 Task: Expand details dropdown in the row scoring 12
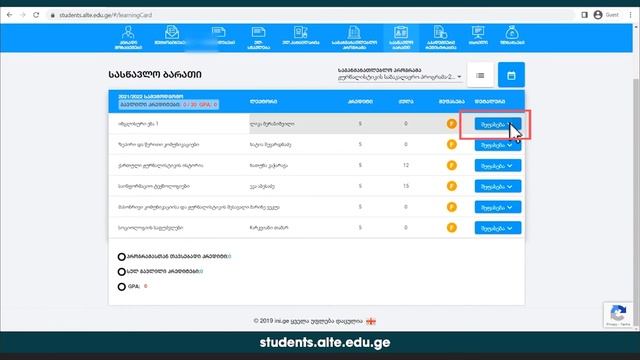point(498,166)
